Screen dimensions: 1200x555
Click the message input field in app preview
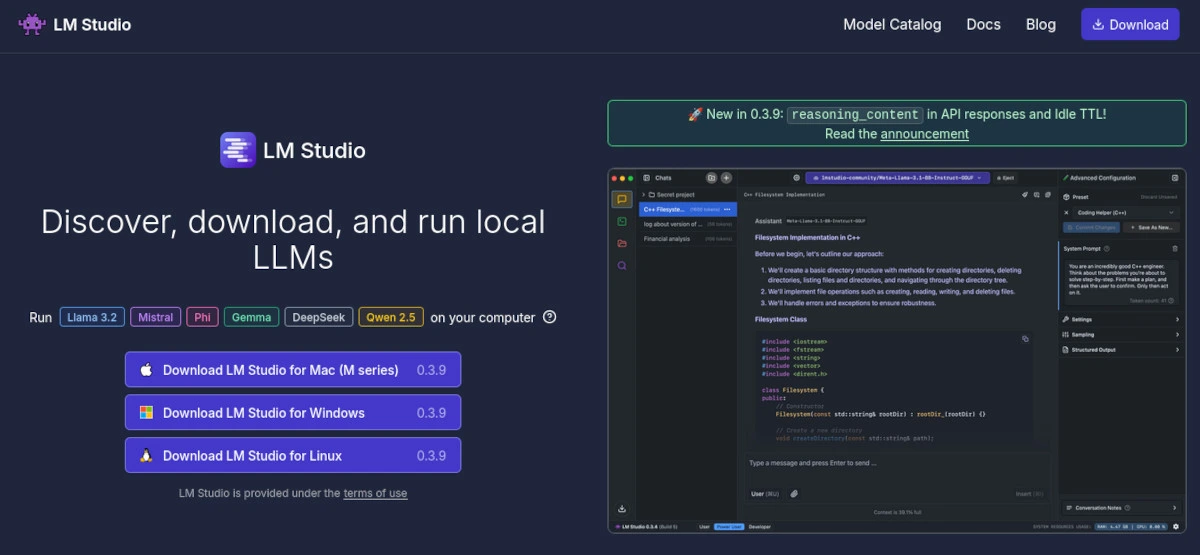[x=890, y=463]
